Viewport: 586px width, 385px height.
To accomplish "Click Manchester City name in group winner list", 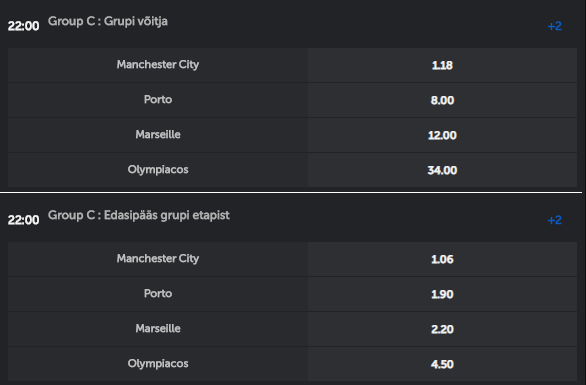I will point(158,65).
